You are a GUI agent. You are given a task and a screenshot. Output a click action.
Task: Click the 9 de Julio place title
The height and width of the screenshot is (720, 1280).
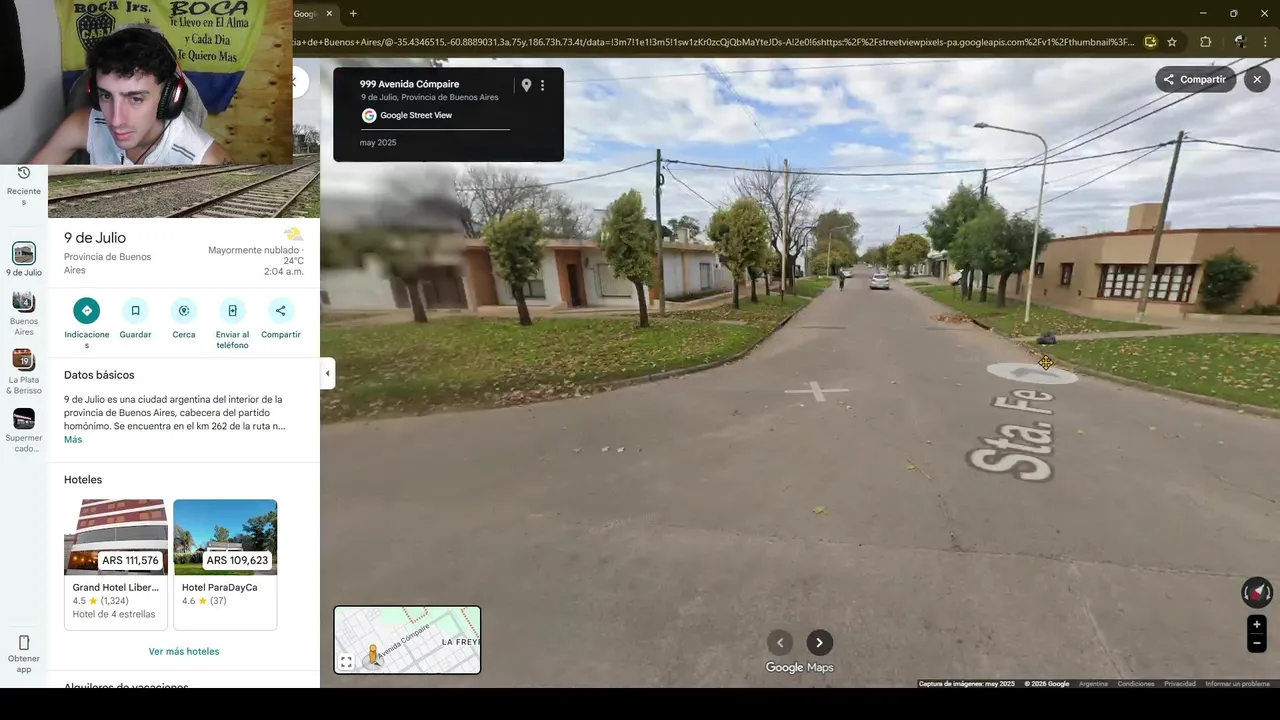coord(95,238)
